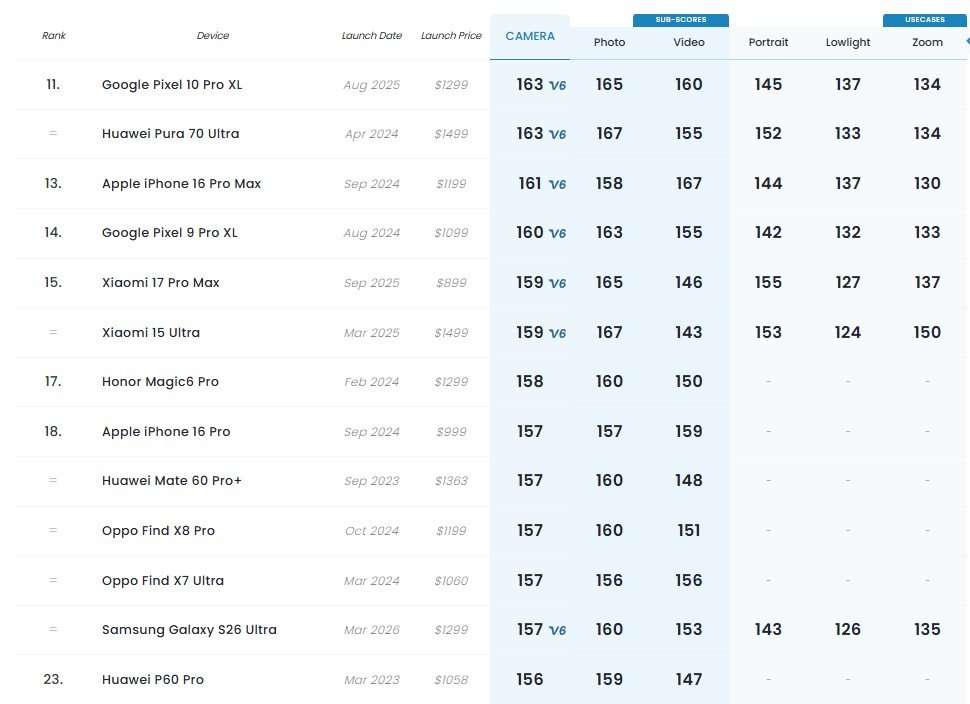The width and height of the screenshot is (970, 704).
Task: Click Portrait score 155 for Xiaomi 17 Pro Max
Action: [768, 283]
